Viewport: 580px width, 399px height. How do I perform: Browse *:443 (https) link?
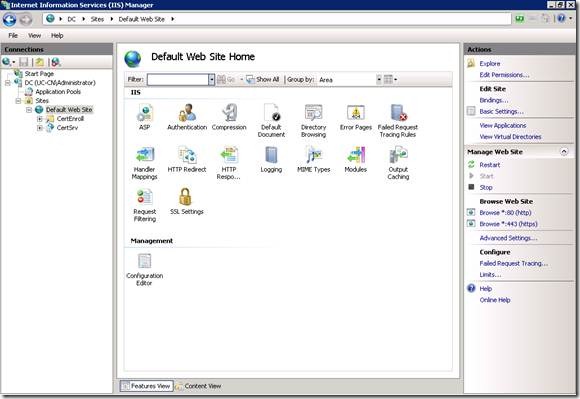[x=508, y=224]
